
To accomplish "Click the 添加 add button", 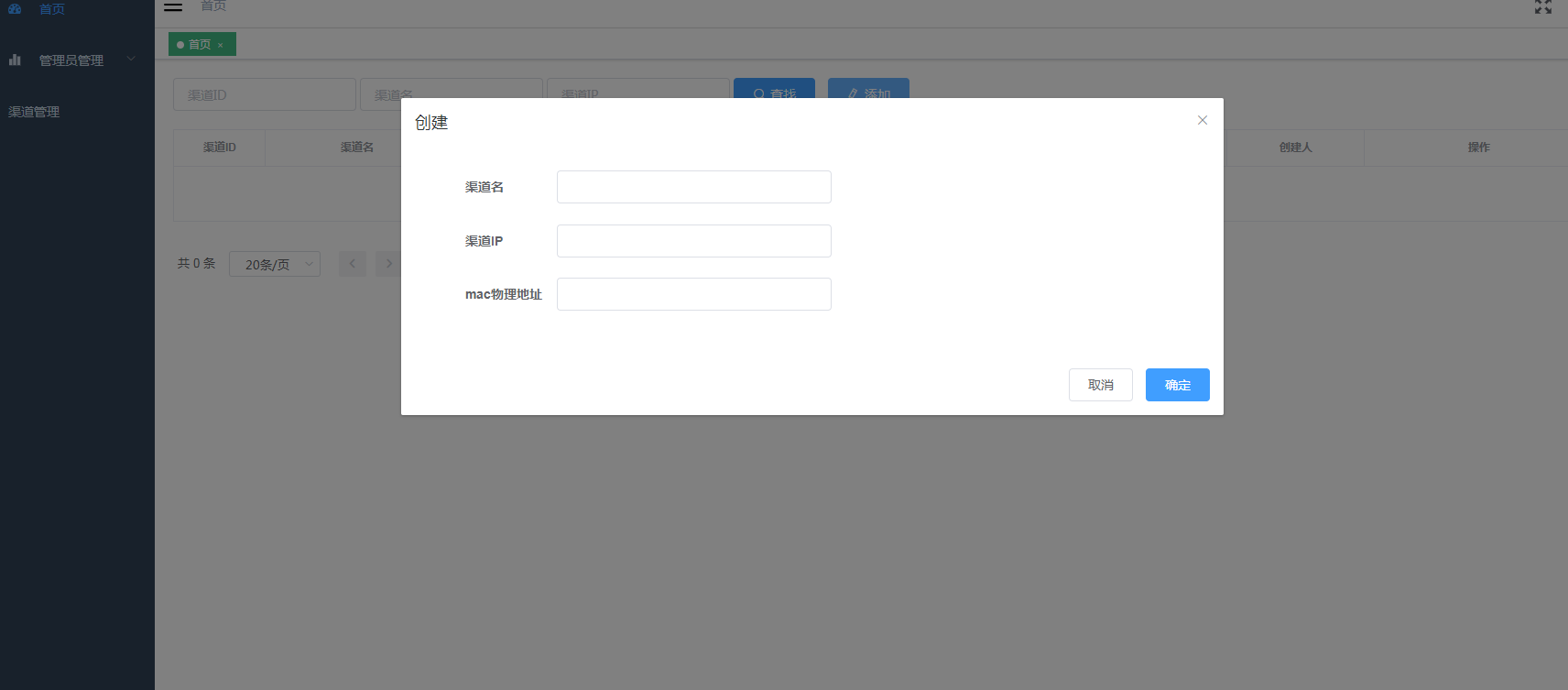I will coord(868,89).
